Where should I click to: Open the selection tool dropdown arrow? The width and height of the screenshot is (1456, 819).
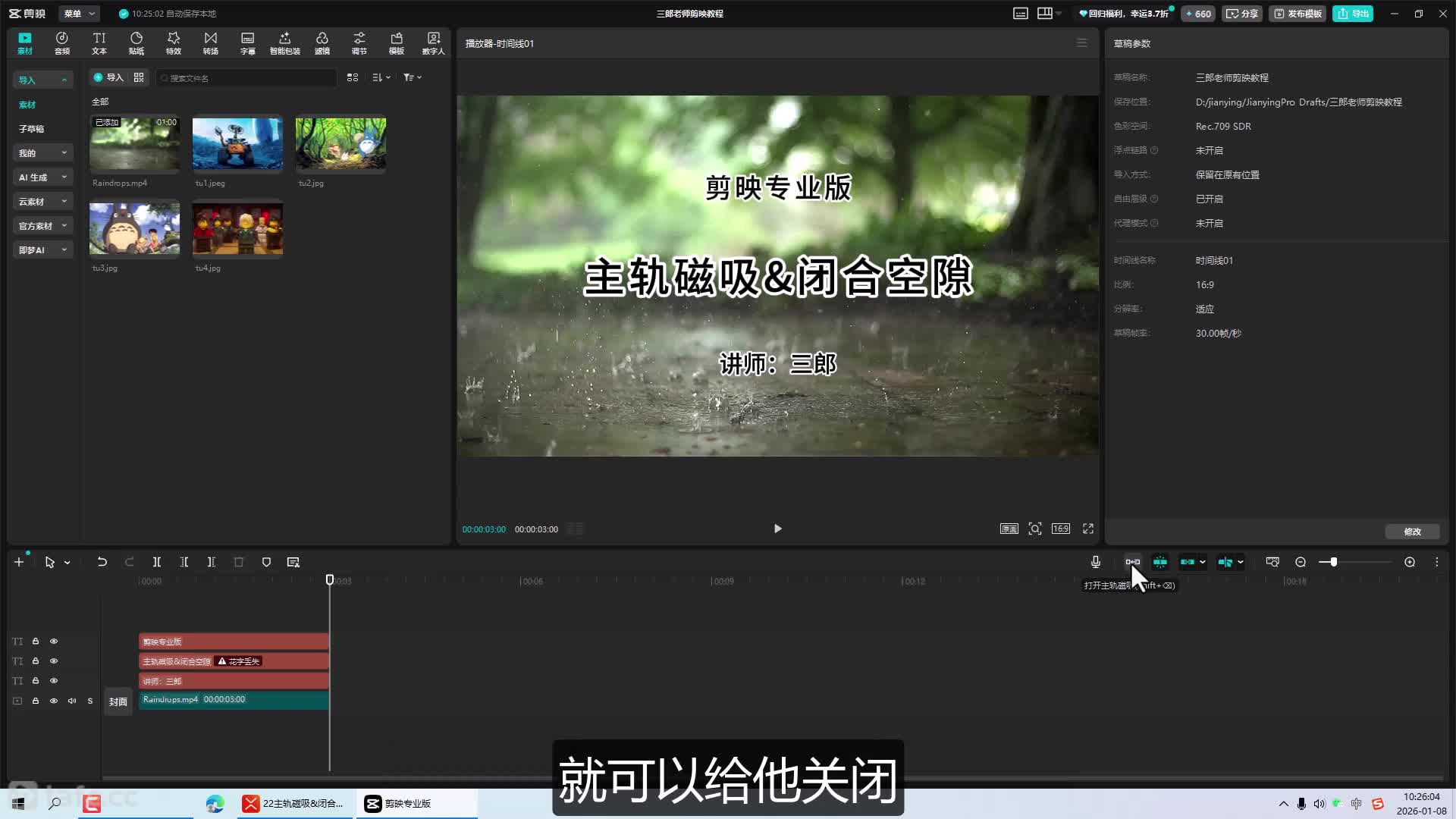67,563
